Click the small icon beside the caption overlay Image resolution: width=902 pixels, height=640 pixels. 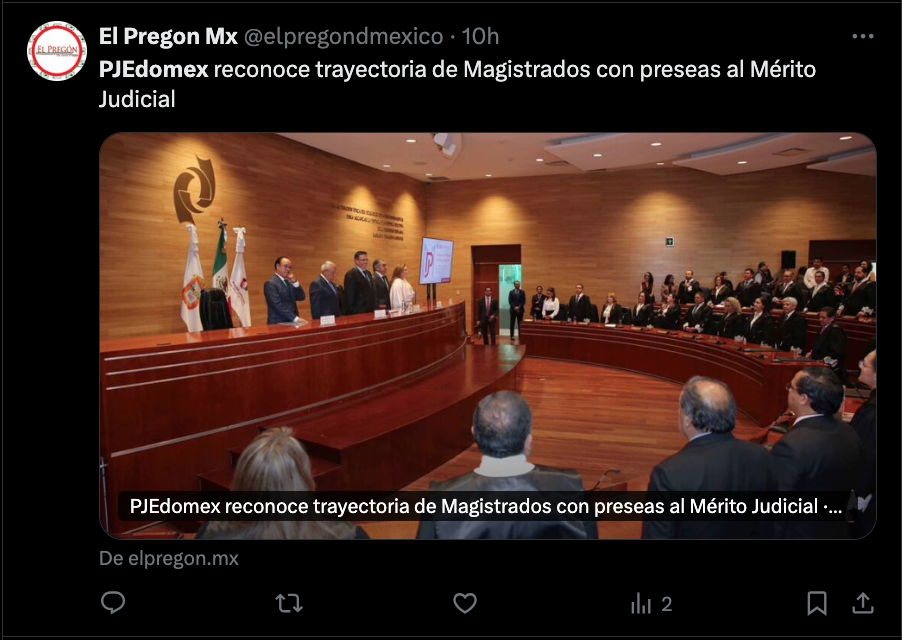863,503
